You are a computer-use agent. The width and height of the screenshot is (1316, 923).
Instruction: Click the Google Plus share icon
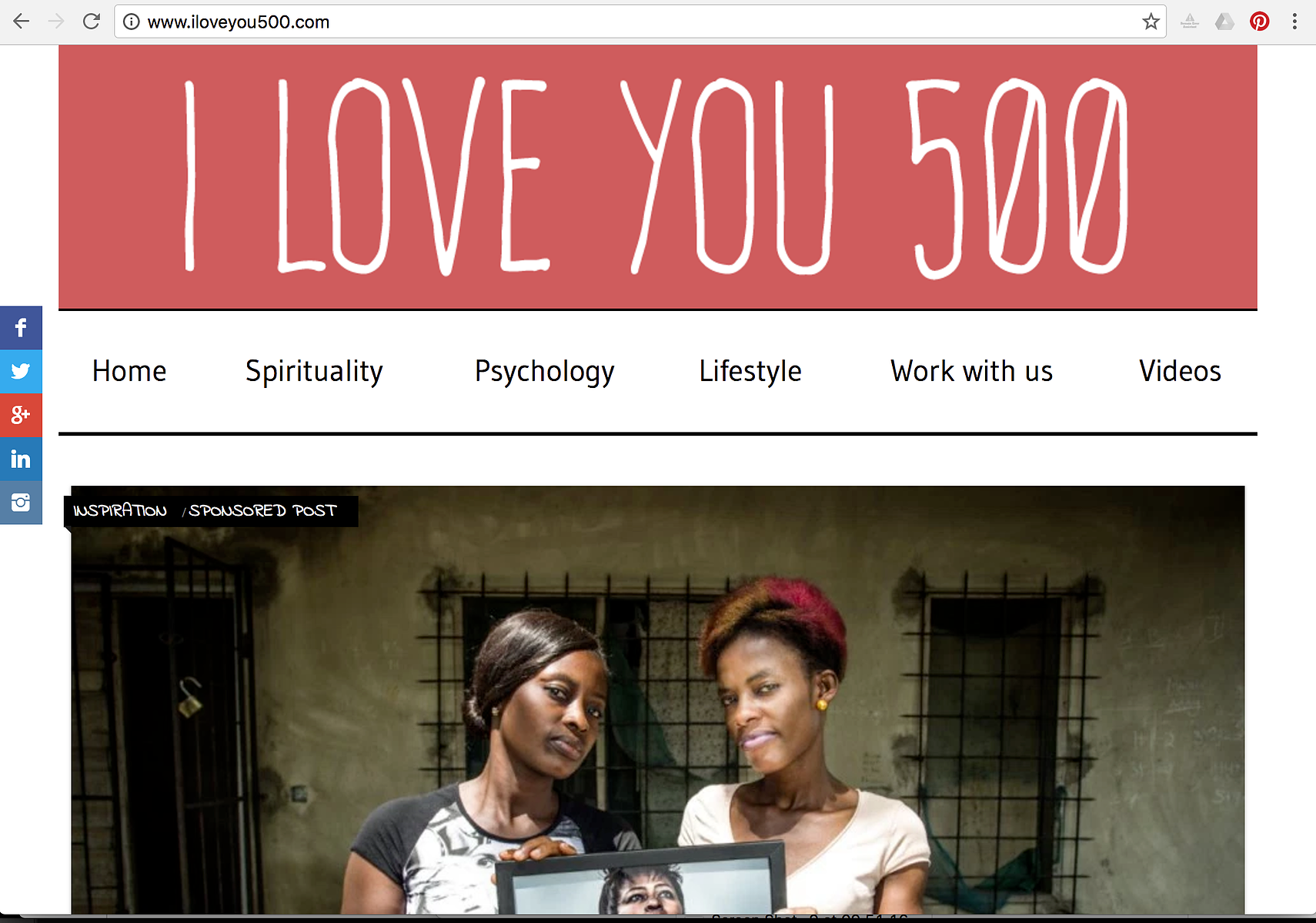click(21, 416)
